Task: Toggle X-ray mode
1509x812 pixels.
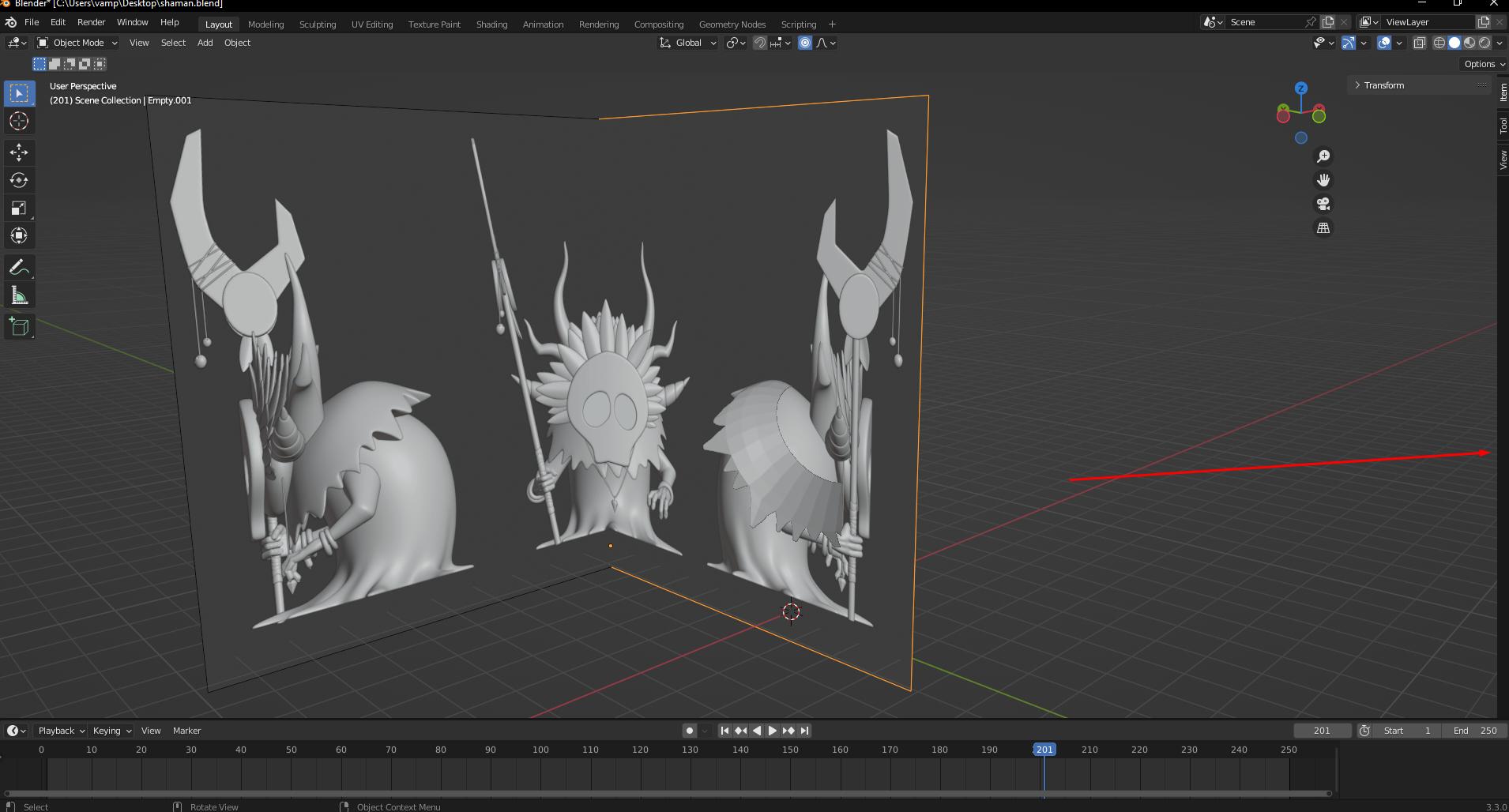Action: pyautogui.click(x=1420, y=43)
